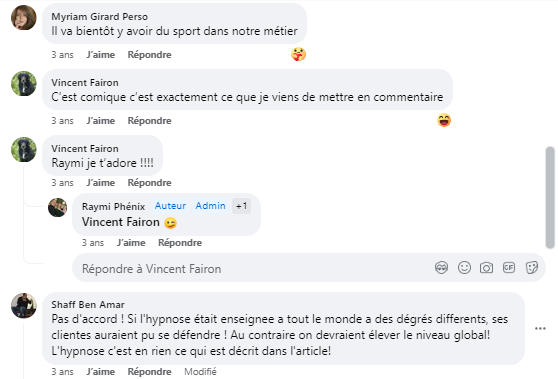Click Shaff Ben Amar's avatar
The image size is (558, 379).
pos(24,305)
